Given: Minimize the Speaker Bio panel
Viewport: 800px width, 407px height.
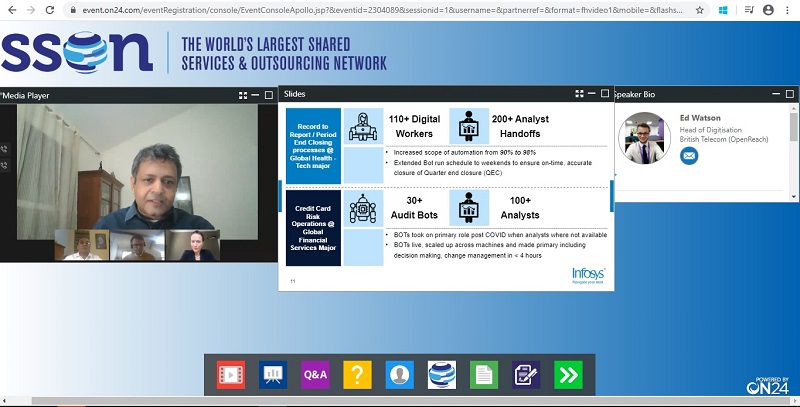Looking at the screenshot, I should (776, 94).
